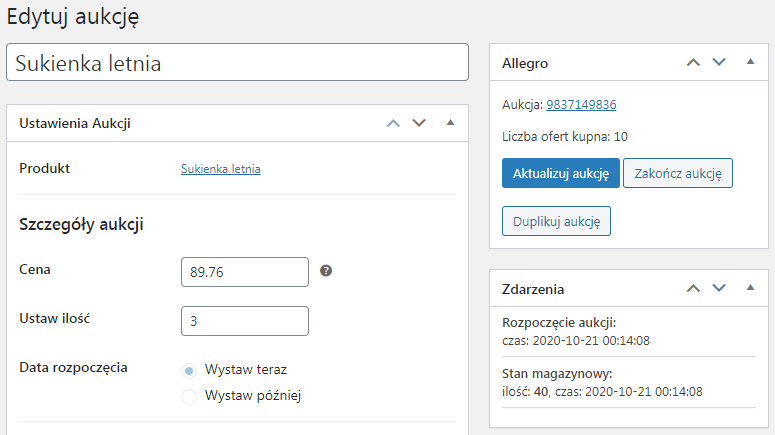Move Ustawienia Aukcji panel down

(x=419, y=123)
